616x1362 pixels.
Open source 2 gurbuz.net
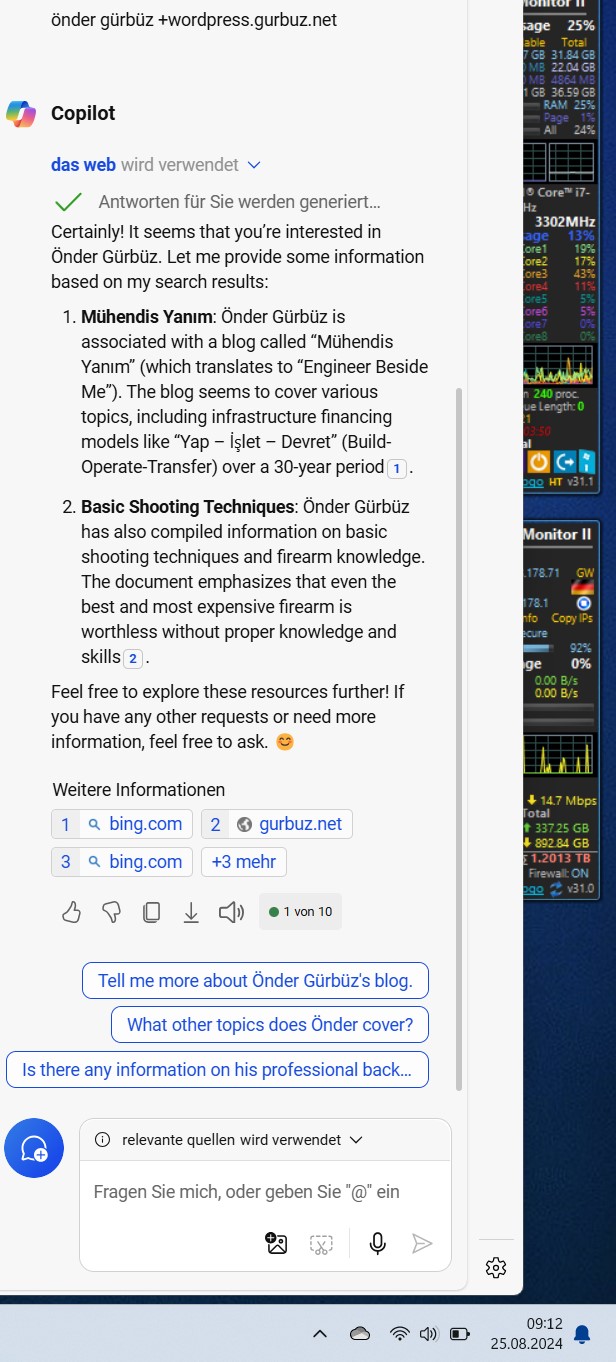pos(277,824)
